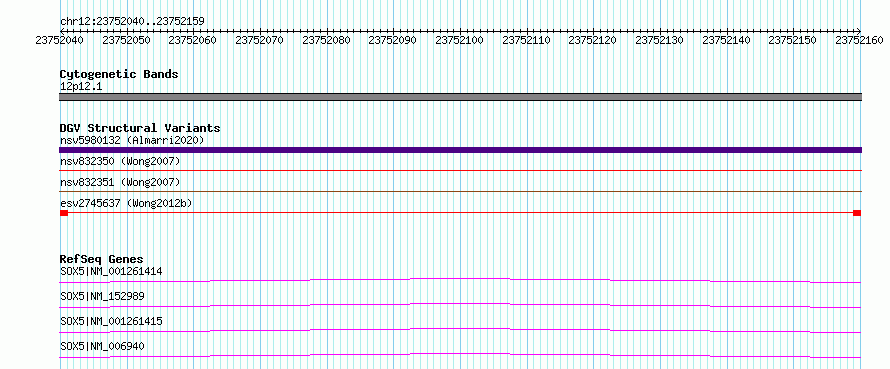Click the SOX5|NM_001261415 transcript label
Image resolution: width=890 pixels, height=369 pixels.
pos(111,321)
